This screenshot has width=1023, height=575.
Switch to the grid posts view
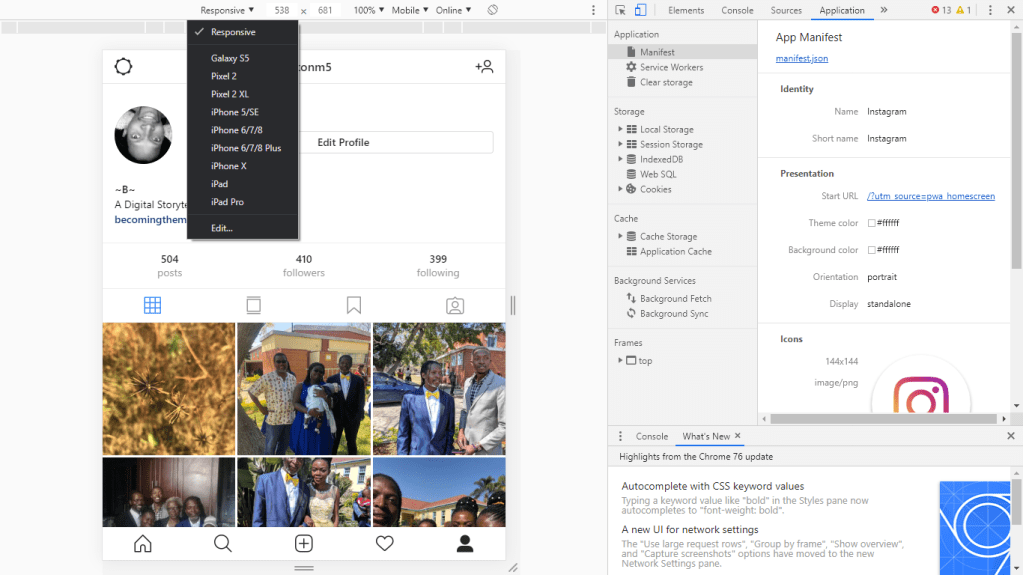coord(152,305)
